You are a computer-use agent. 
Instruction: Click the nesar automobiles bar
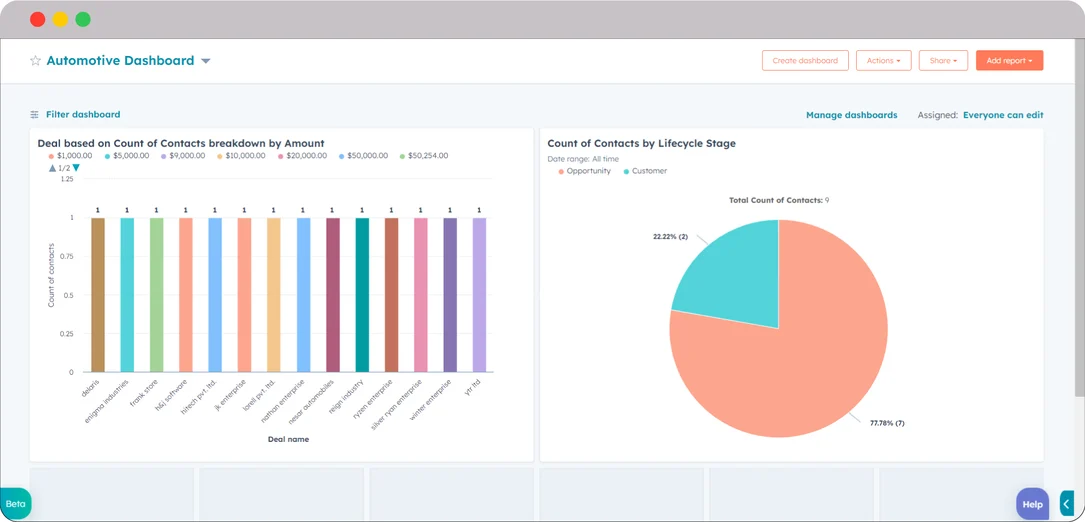(333, 295)
